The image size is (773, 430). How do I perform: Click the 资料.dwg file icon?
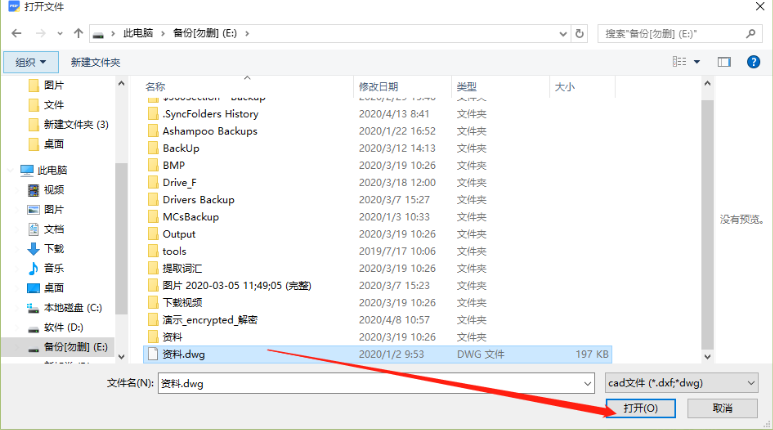point(153,354)
